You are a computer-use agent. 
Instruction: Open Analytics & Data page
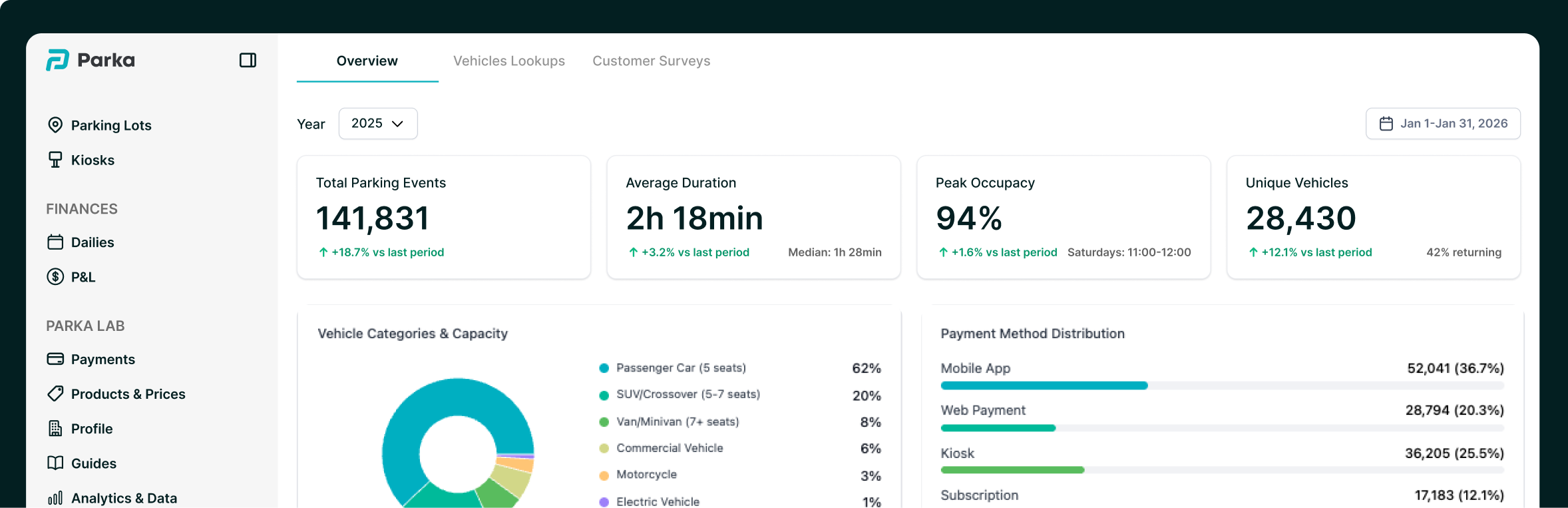pos(113,497)
